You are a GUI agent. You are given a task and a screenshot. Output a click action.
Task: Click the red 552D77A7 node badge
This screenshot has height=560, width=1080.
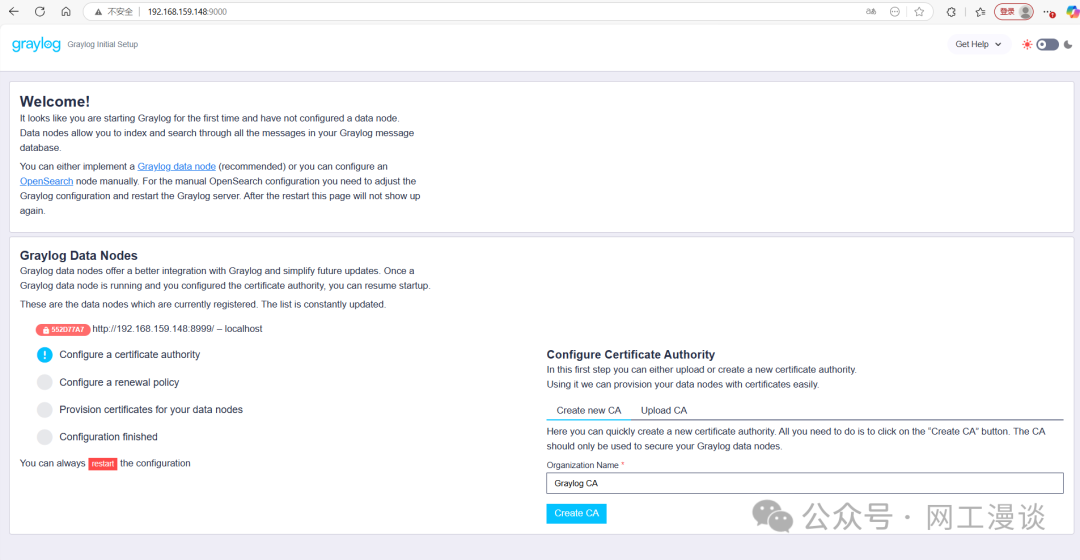tap(63, 329)
